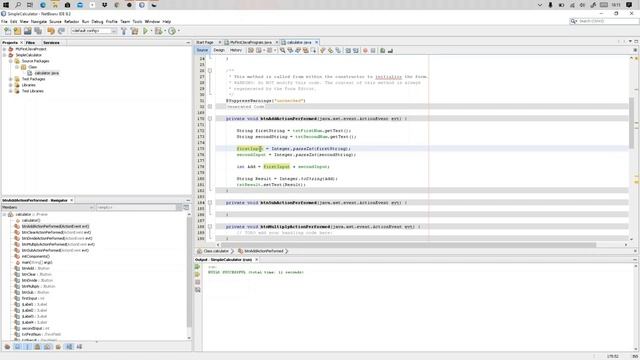This screenshot has height=360, width=640.
Task: Click the New Project toolbar icon
Action: pos(17,31)
